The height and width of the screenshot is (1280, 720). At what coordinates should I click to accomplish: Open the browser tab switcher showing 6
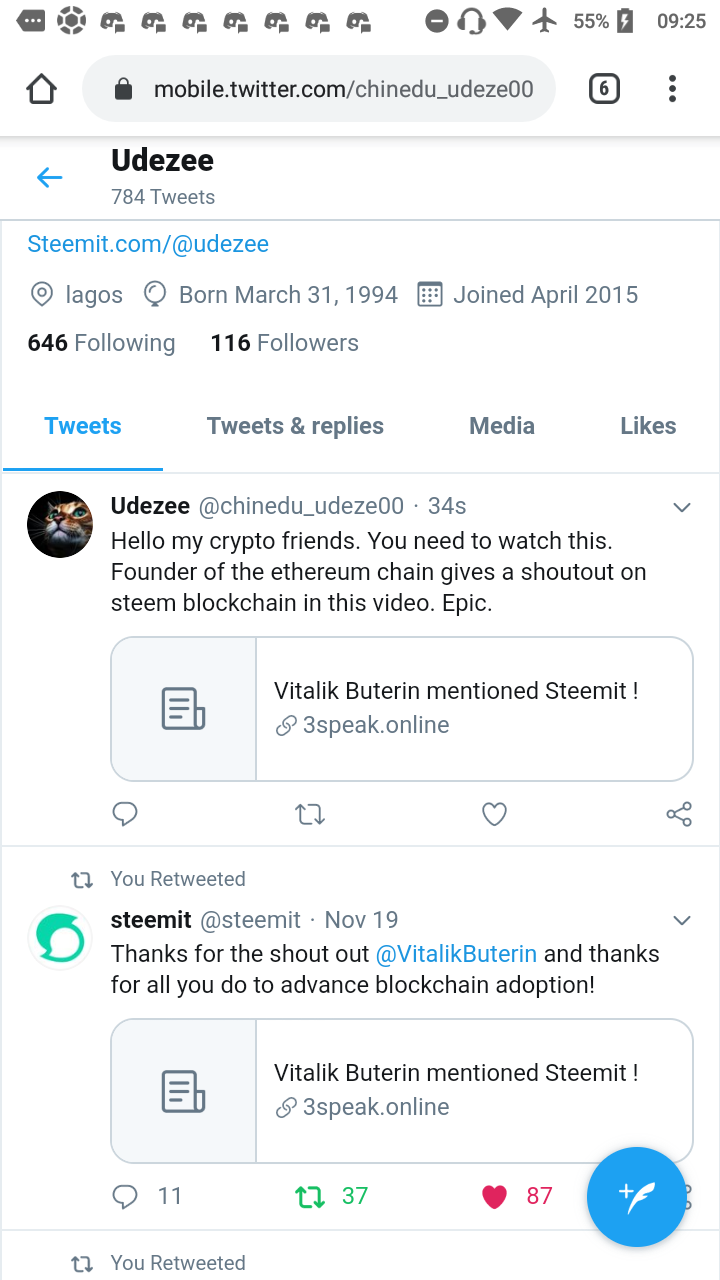pyautogui.click(x=603, y=90)
